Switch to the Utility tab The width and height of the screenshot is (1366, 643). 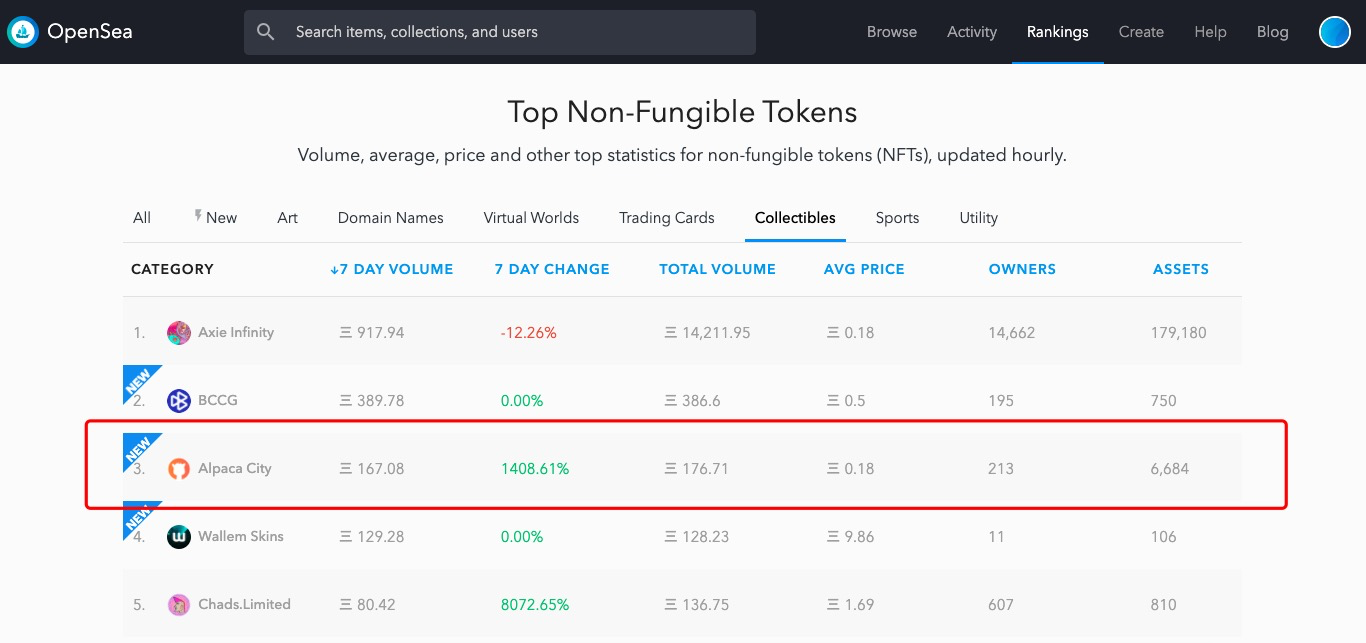coord(978,218)
